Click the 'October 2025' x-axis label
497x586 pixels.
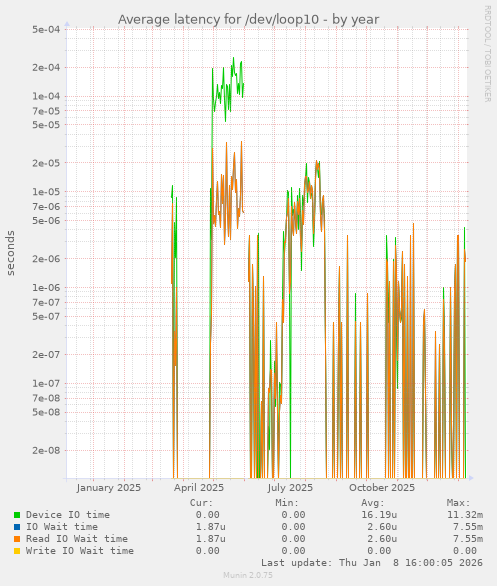tap(382, 488)
